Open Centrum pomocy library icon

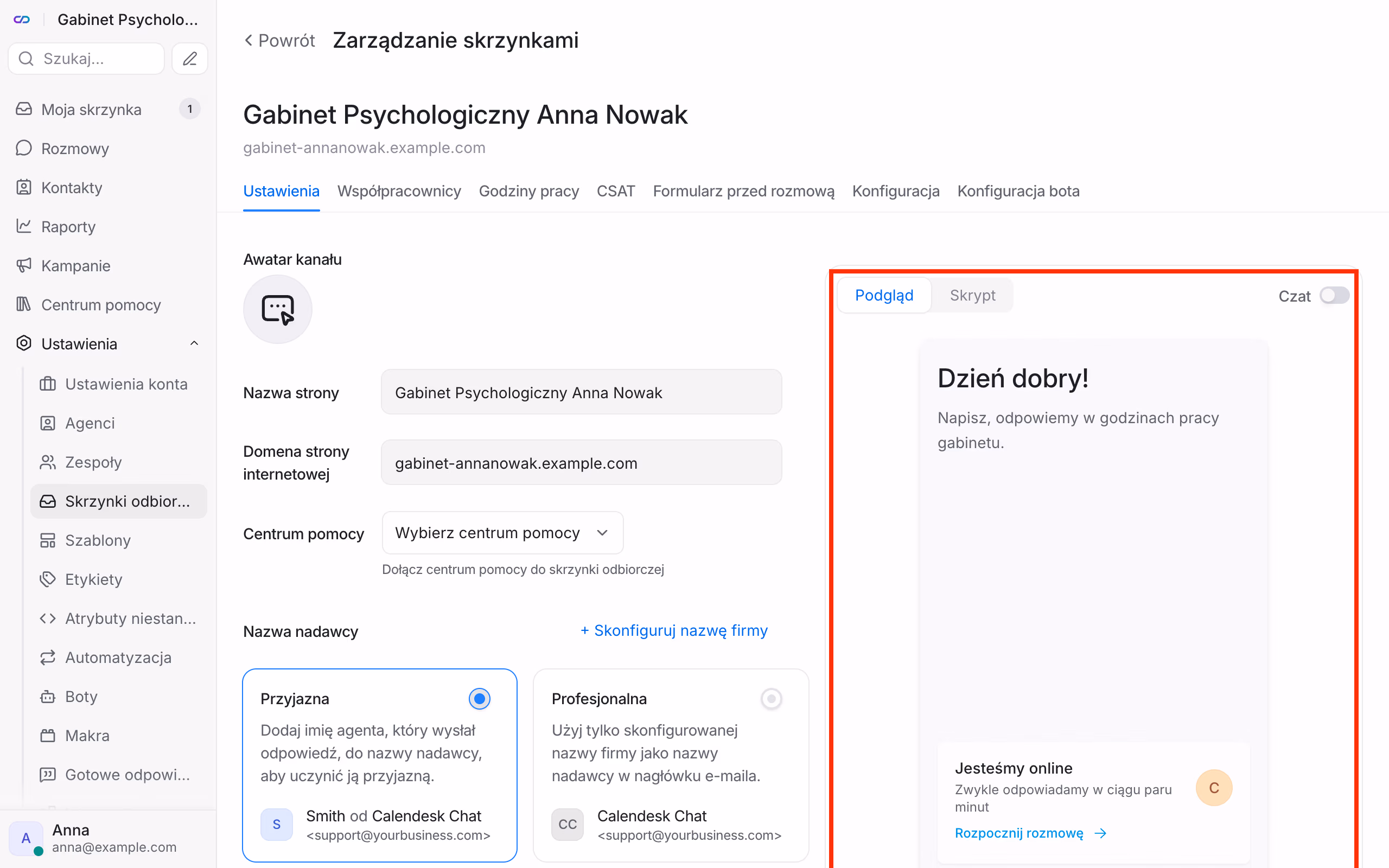click(23, 304)
